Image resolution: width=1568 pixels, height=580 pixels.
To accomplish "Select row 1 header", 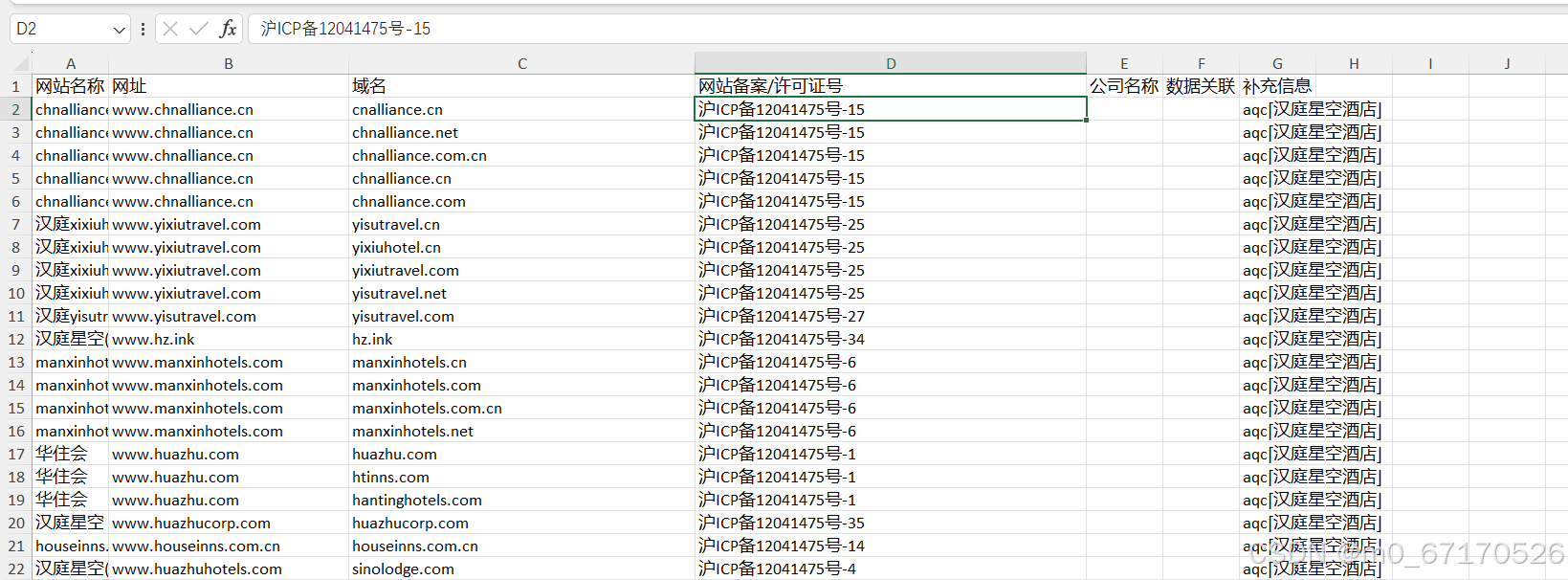I will [16, 86].
